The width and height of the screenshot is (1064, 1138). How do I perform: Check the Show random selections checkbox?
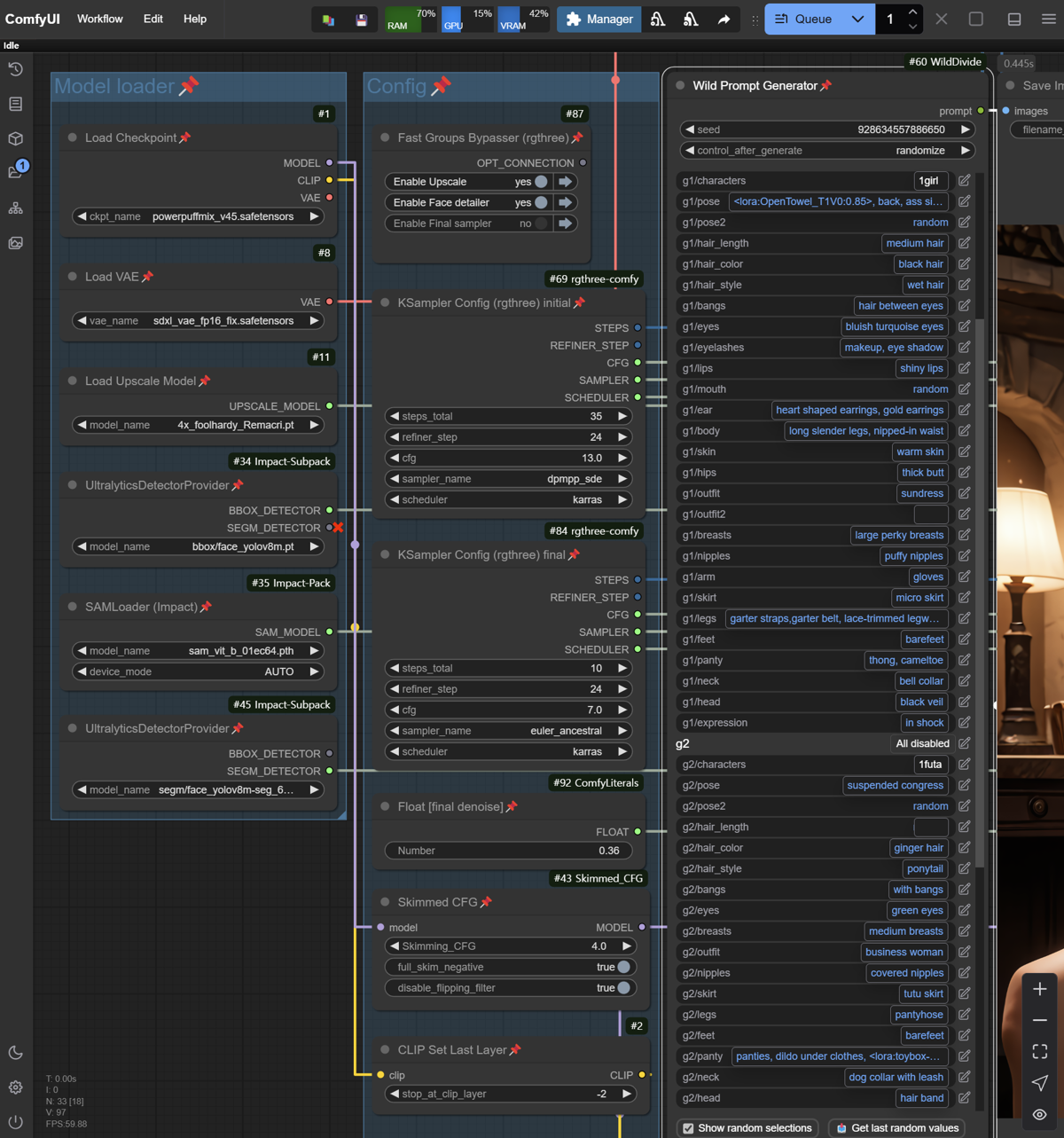coord(688,1128)
